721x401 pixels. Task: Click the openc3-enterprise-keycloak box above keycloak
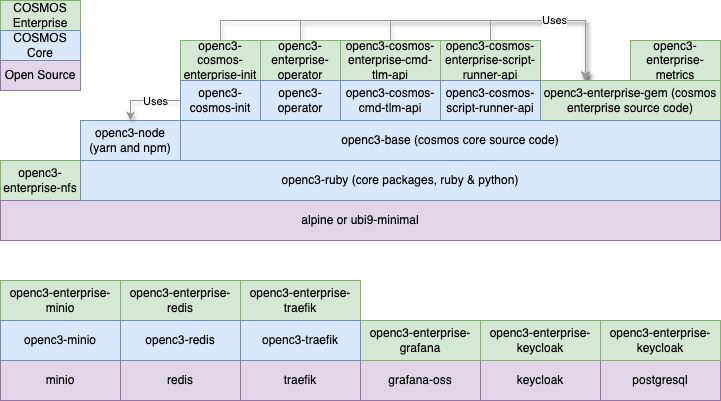point(540,340)
